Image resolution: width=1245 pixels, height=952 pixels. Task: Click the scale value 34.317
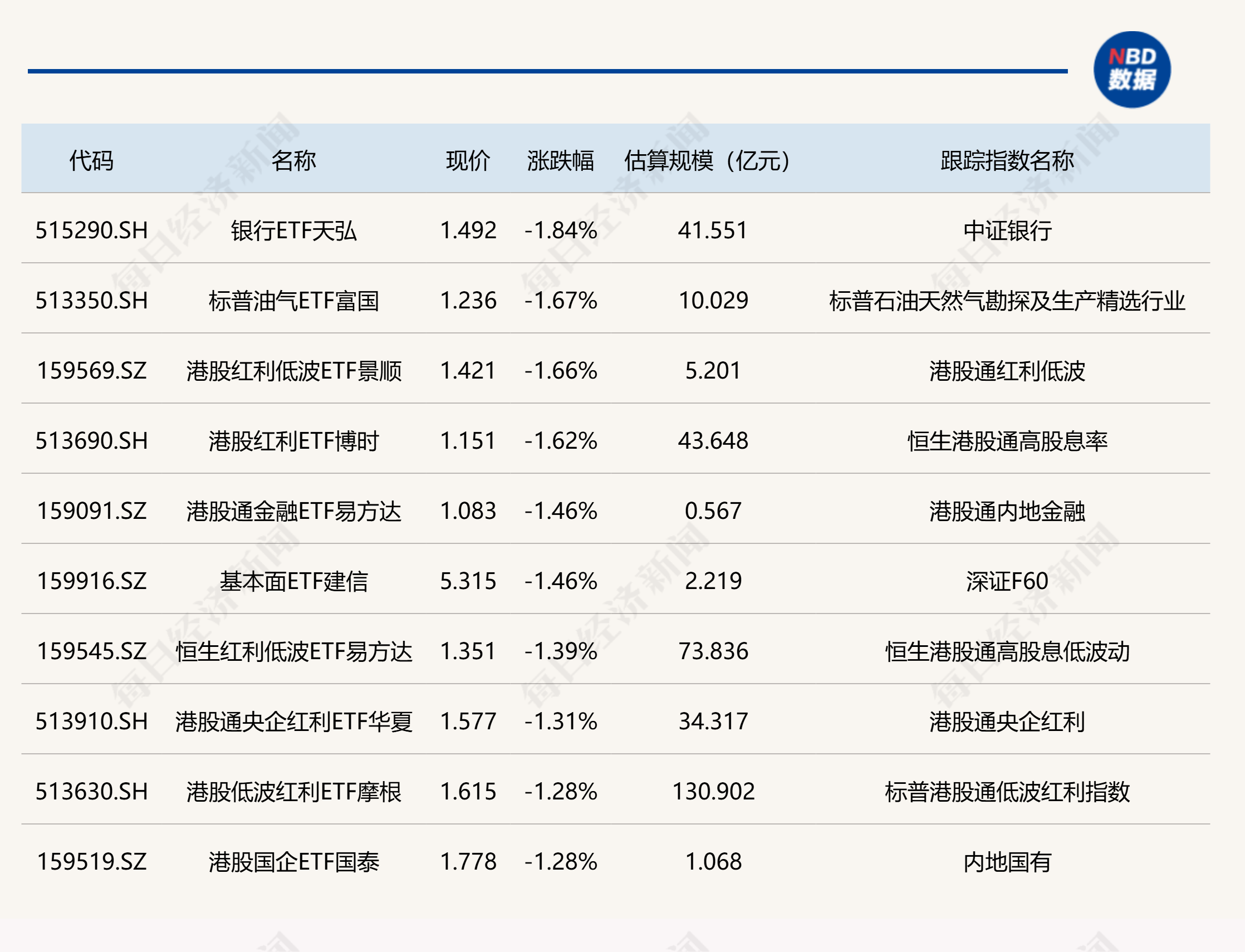click(713, 722)
